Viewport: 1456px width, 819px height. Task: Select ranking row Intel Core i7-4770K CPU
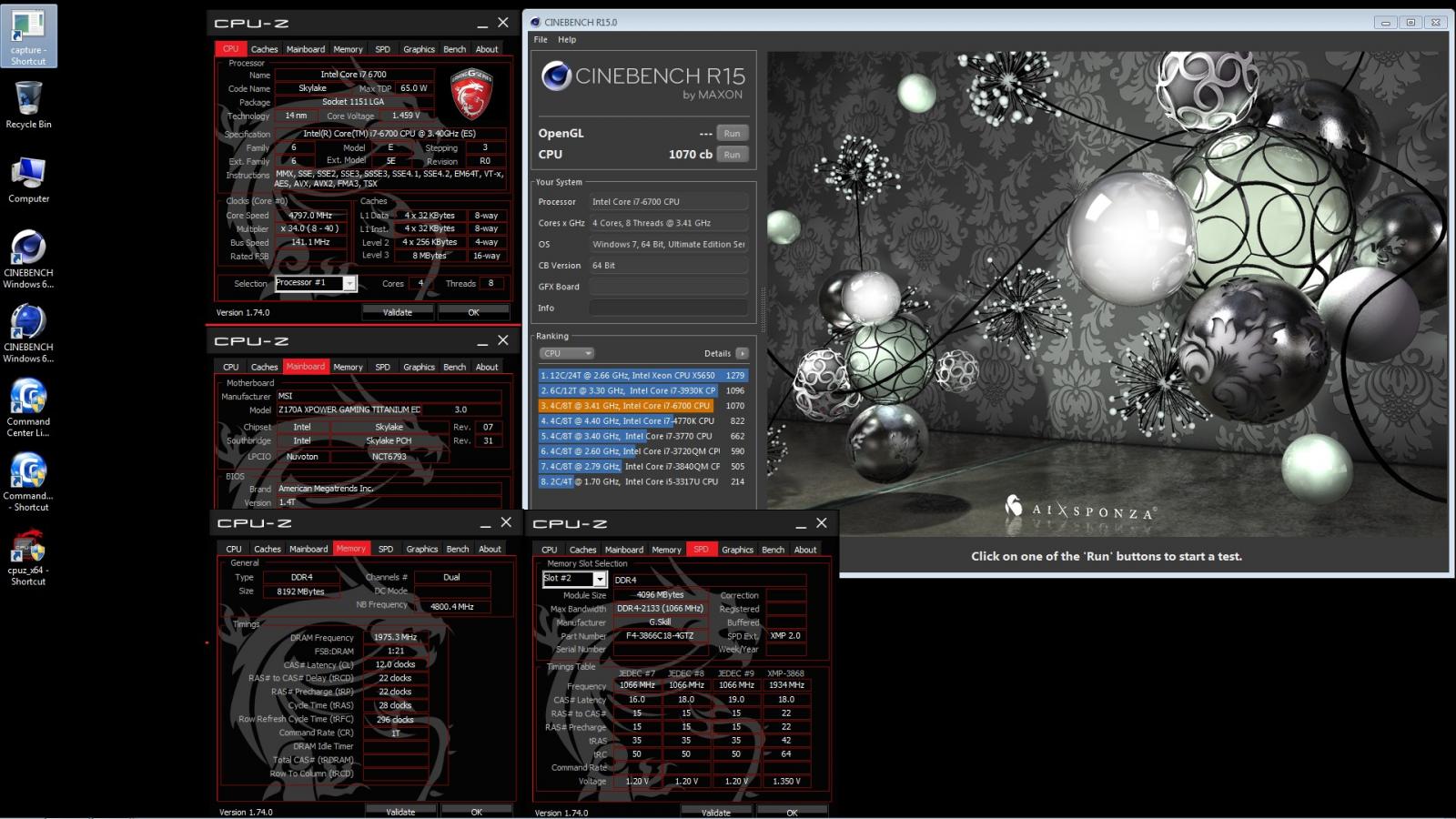642,421
